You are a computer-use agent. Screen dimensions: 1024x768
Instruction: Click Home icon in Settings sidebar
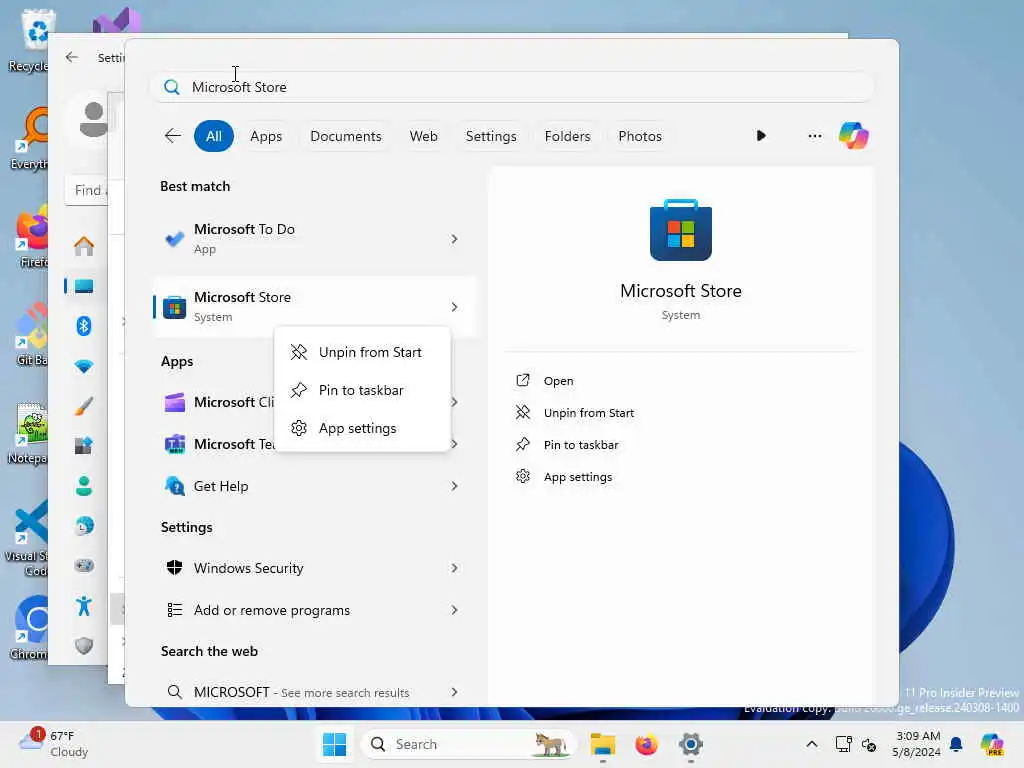tap(84, 246)
